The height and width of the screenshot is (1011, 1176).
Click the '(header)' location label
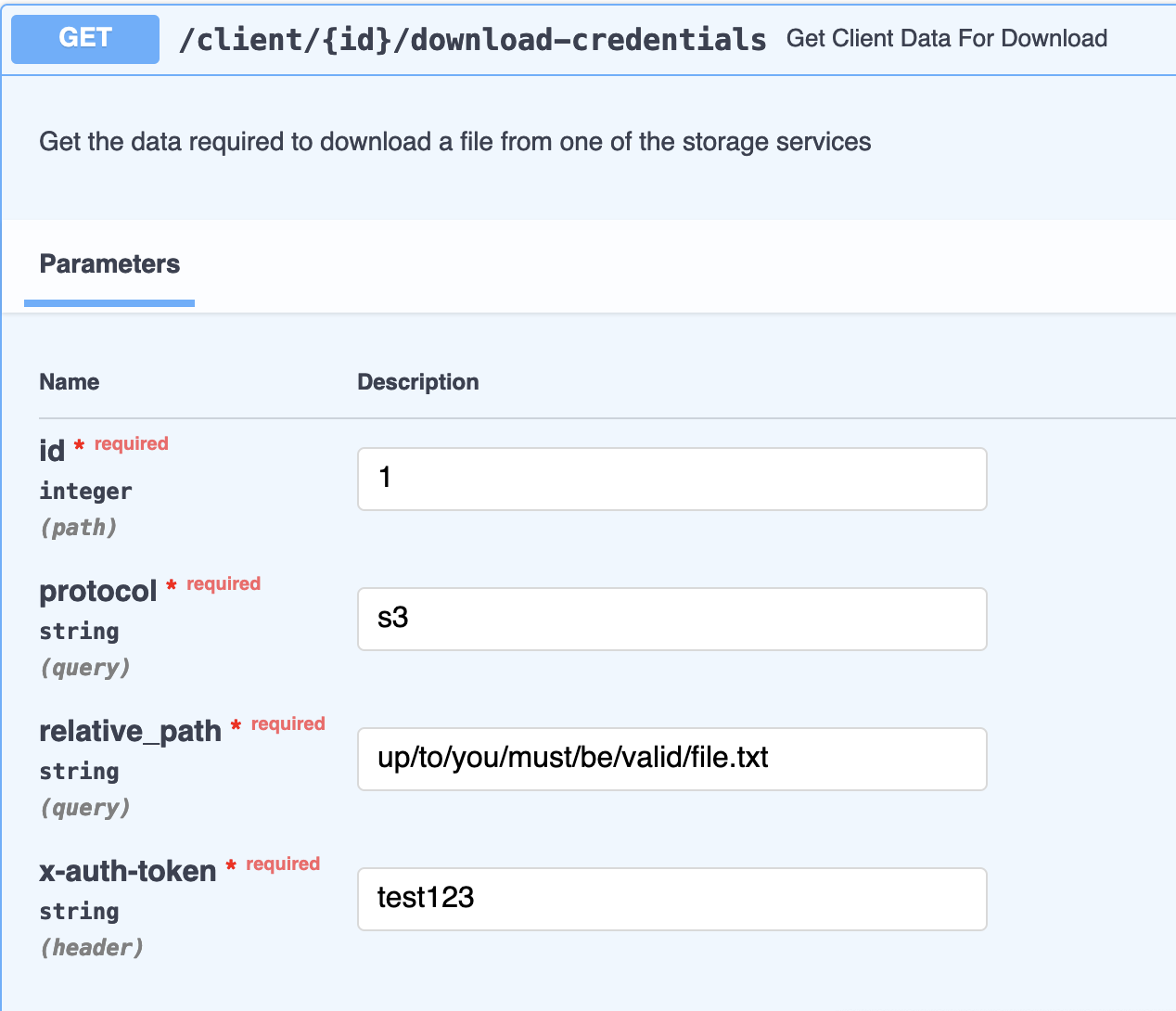[x=92, y=948]
